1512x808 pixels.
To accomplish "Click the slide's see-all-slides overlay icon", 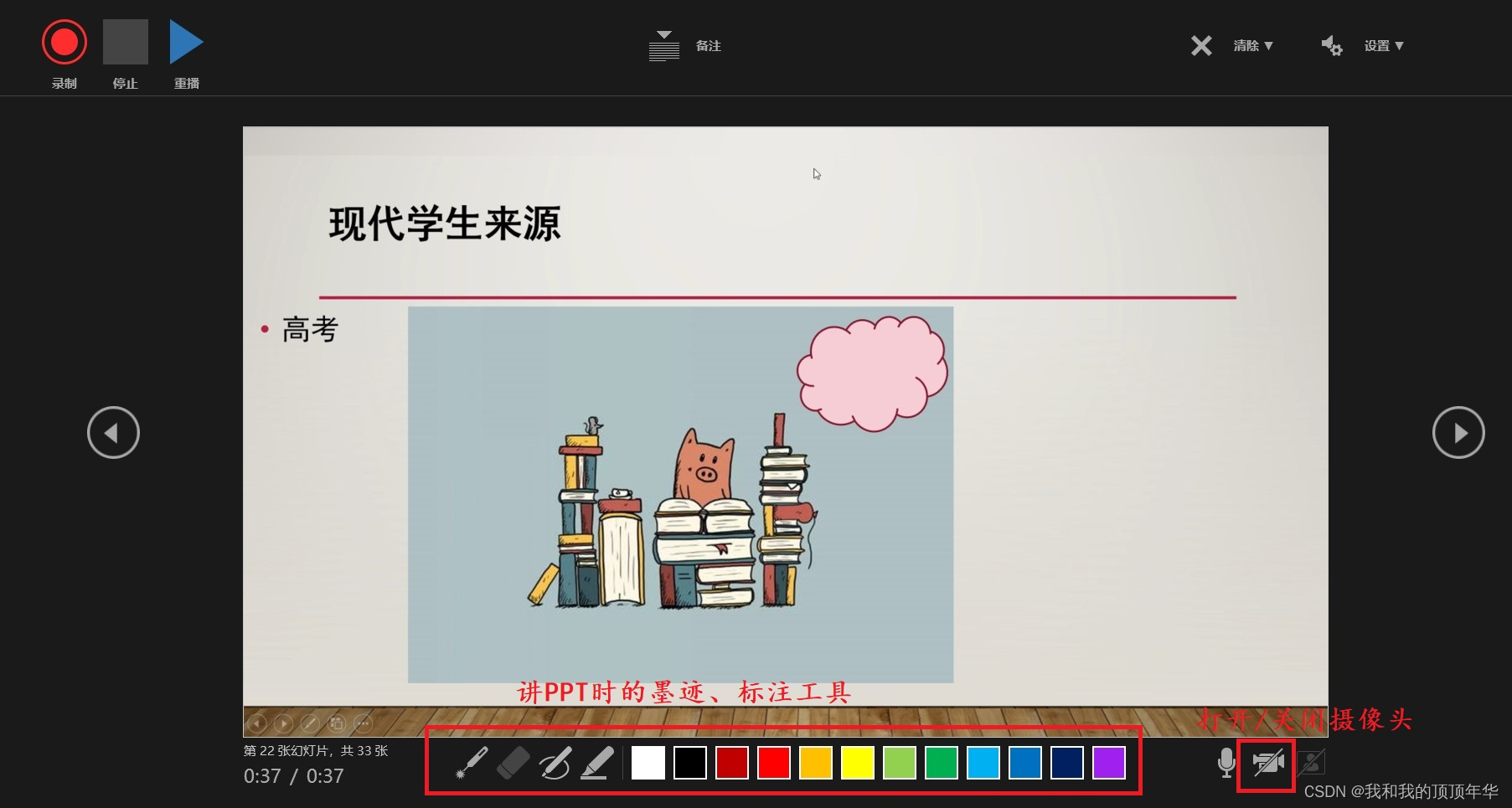I will (x=337, y=723).
